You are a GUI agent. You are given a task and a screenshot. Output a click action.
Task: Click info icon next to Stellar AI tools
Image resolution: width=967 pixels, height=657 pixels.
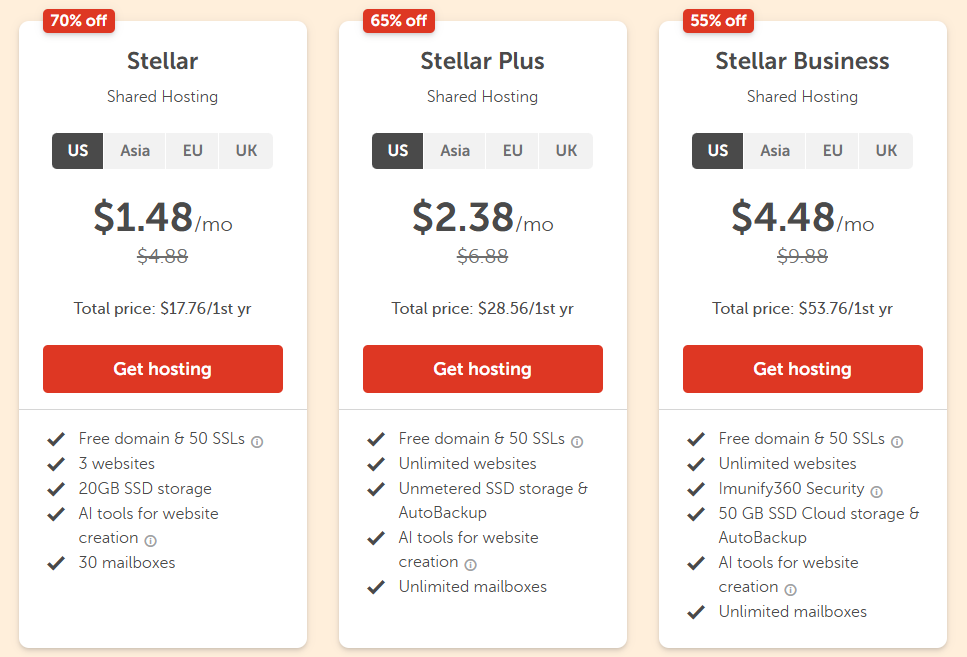(150, 540)
